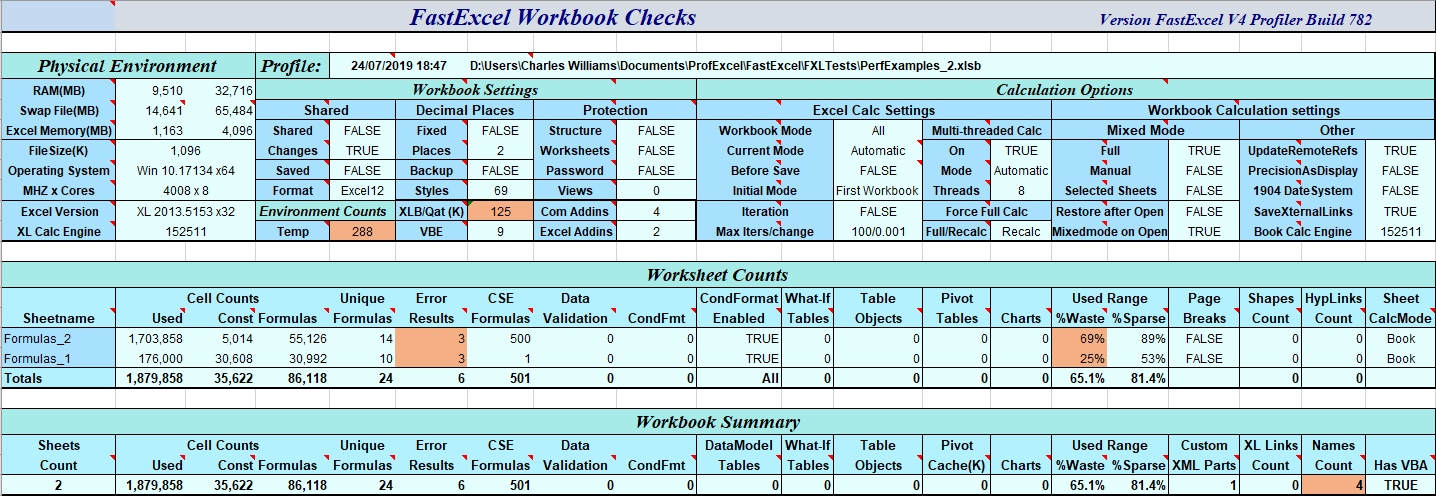The width and height of the screenshot is (1436, 496).
Task: Select the SaveXternalLinks label cell
Action: pyautogui.click(x=1304, y=211)
